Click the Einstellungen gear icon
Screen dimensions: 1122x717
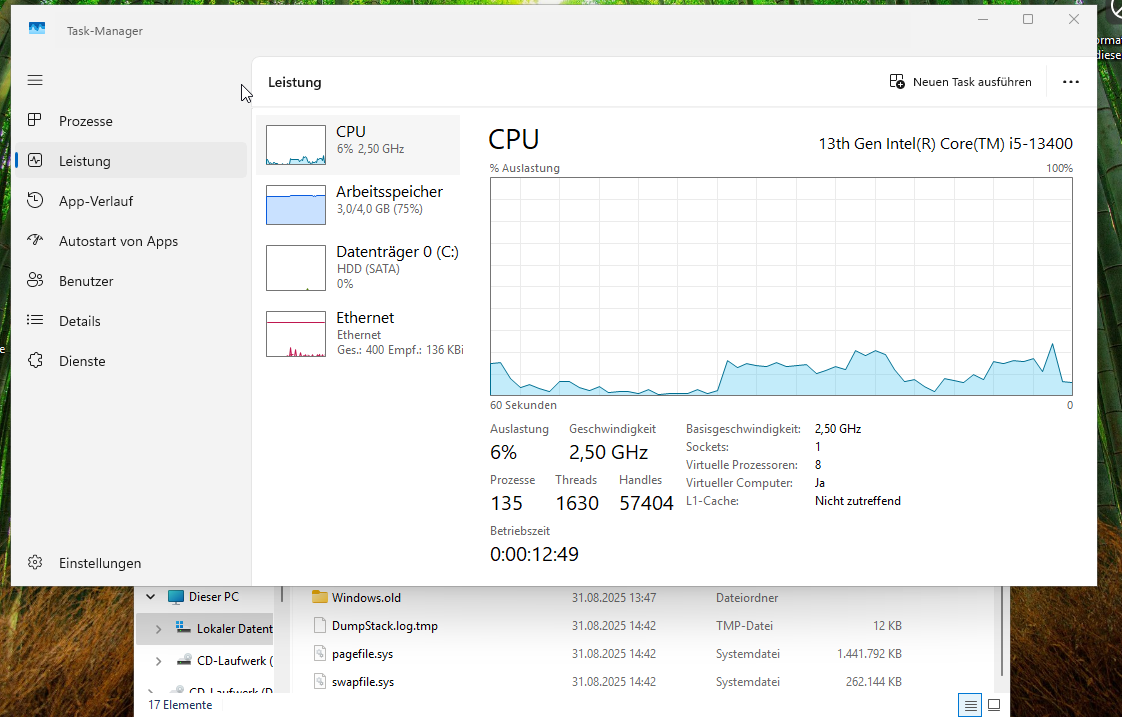pyautogui.click(x=35, y=562)
